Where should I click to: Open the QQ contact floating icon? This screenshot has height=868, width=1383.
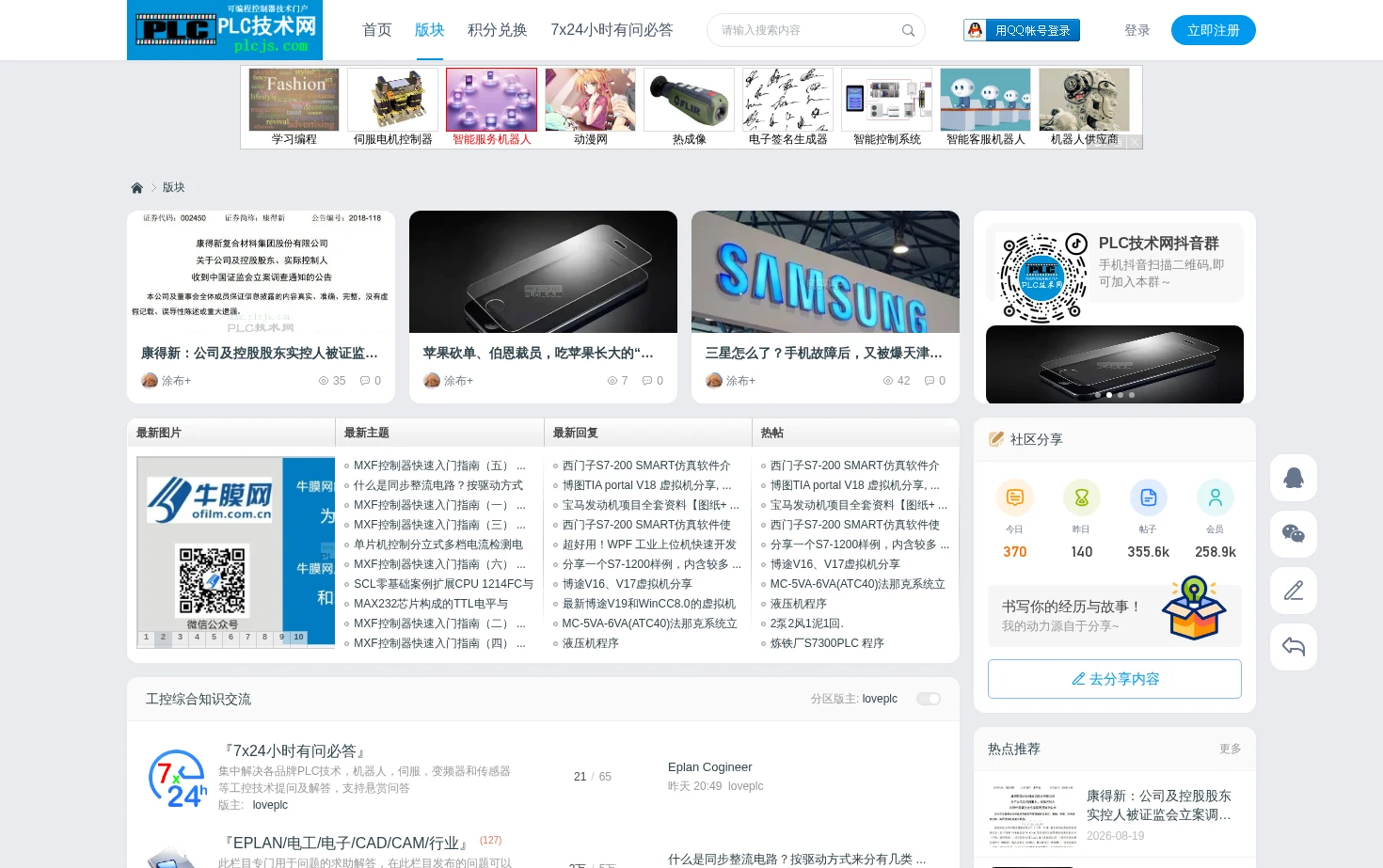click(x=1294, y=478)
